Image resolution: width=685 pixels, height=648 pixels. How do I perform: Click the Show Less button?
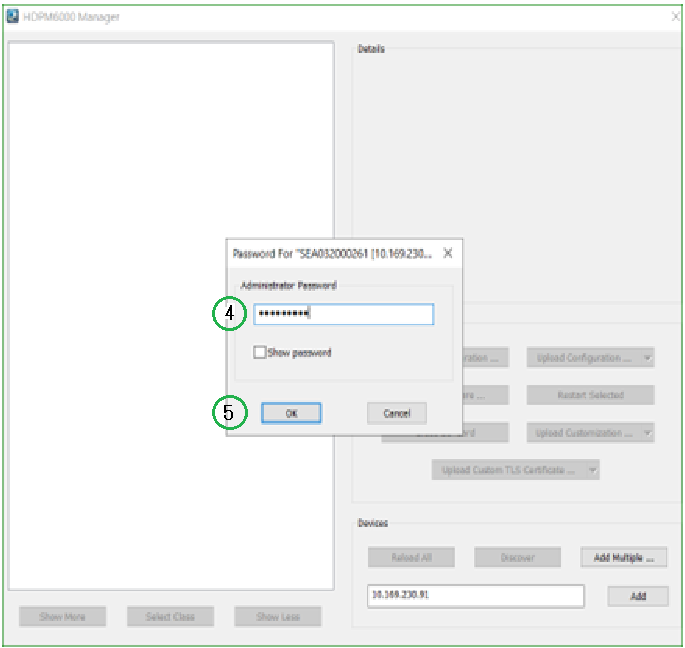tap(277, 617)
